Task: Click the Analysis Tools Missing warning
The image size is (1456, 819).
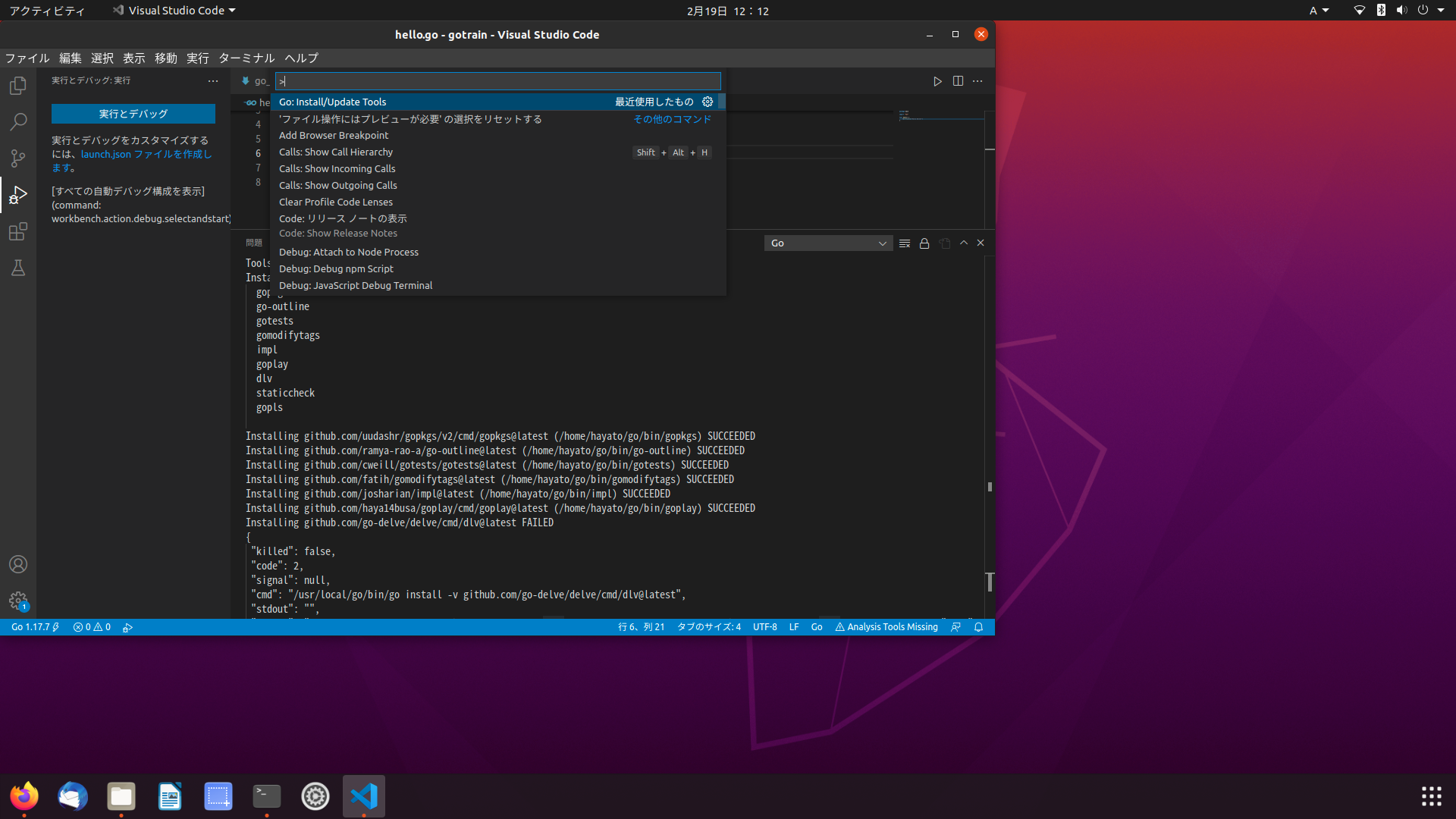Action: [886, 627]
